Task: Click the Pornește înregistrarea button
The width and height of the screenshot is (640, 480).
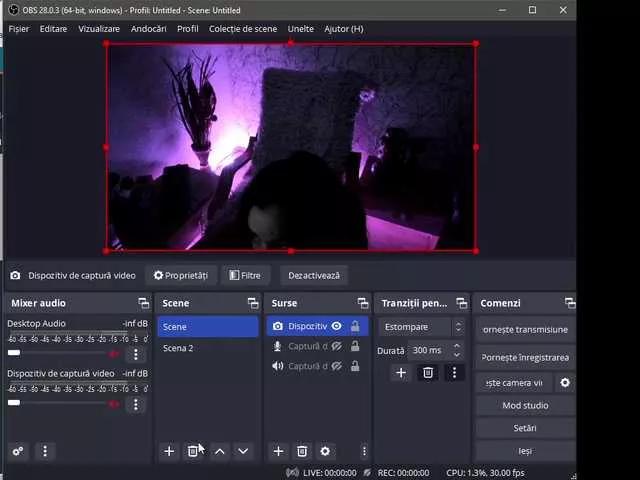Action: [x=525, y=357]
